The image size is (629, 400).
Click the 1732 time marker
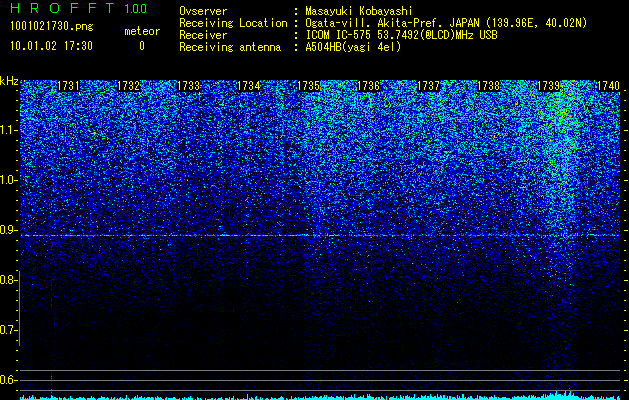click(x=128, y=86)
